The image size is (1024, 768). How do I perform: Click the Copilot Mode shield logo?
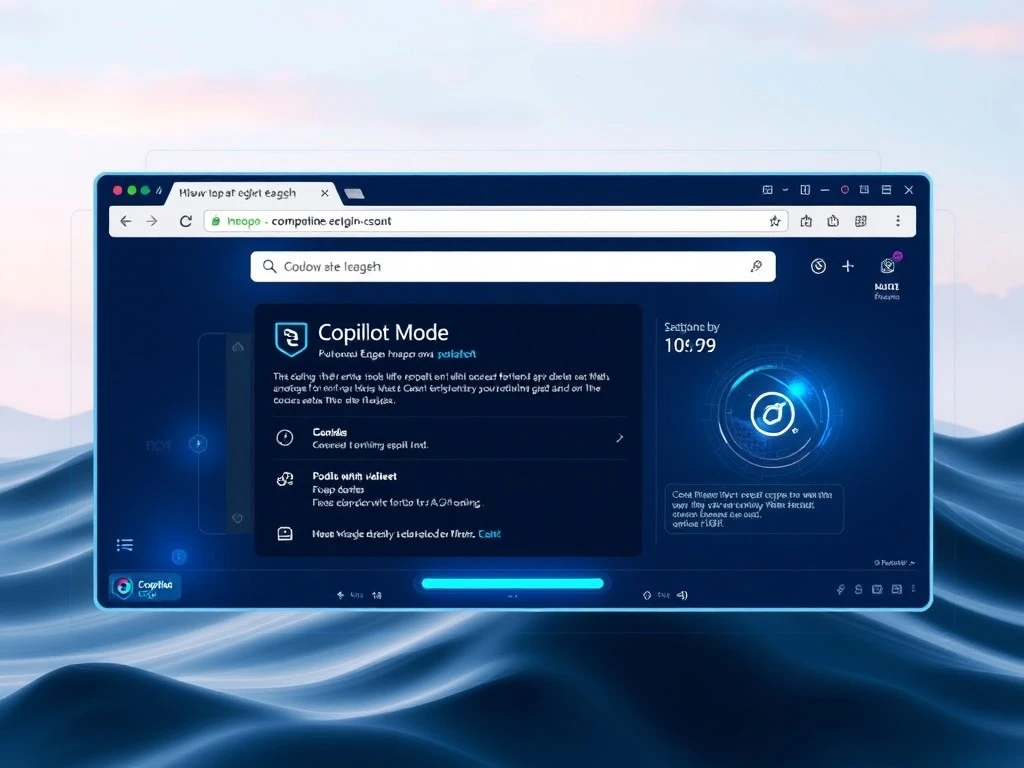[291, 340]
